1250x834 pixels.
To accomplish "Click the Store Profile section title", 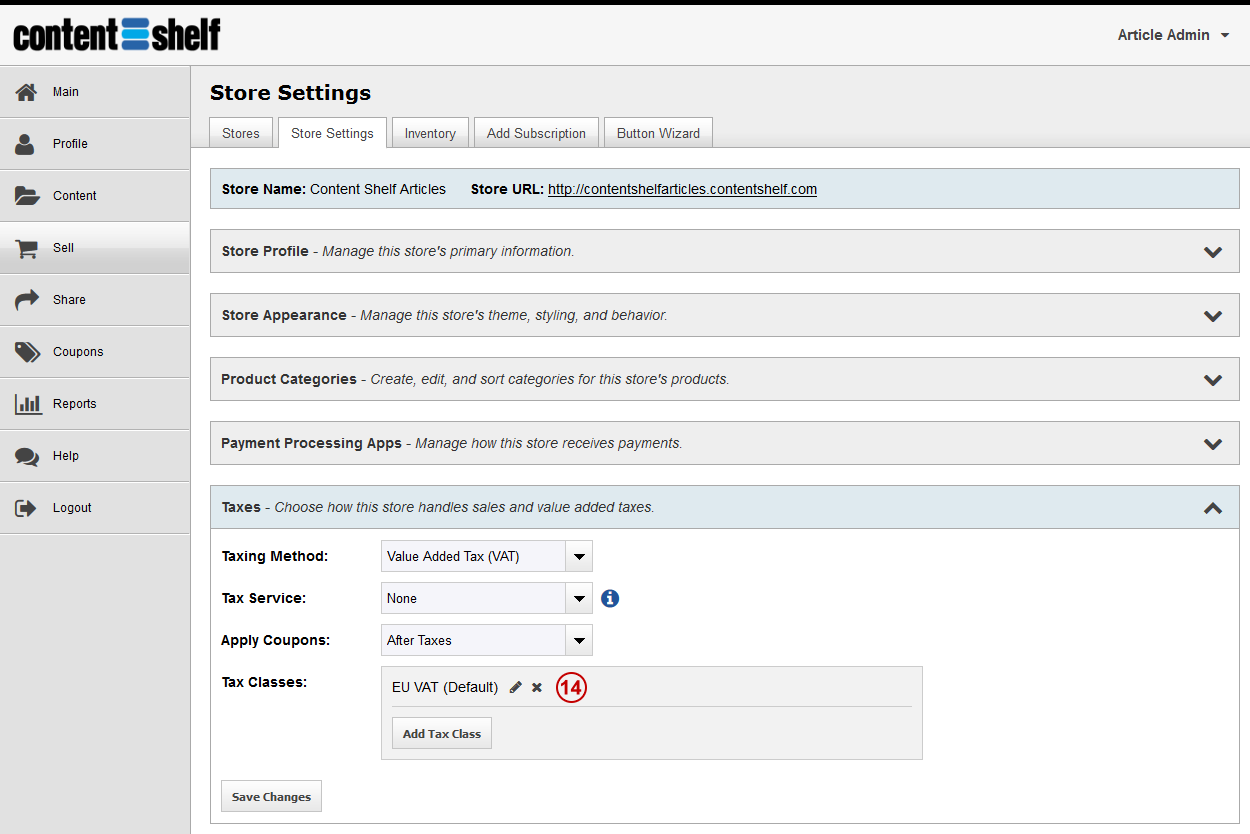I will (x=265, y=251).
